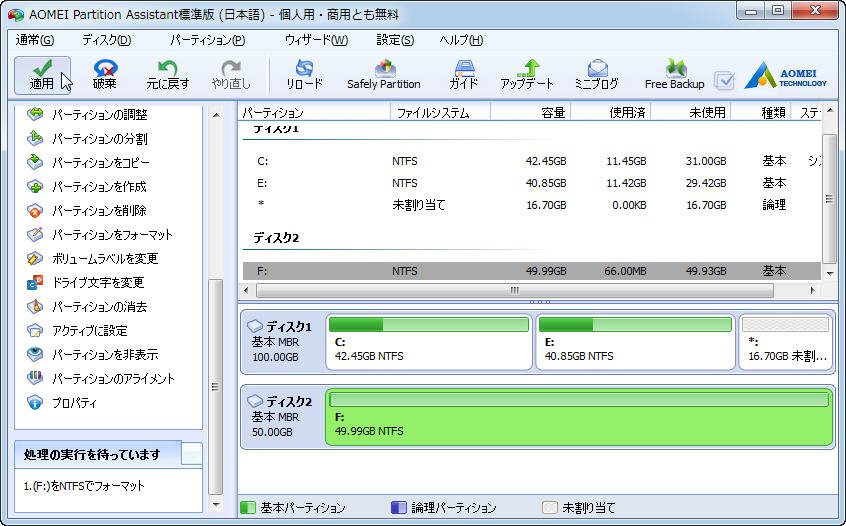This screenshot has width=846, height=526.
Task: Choose アクティブに設定 operation
Action: coord(77,330)
